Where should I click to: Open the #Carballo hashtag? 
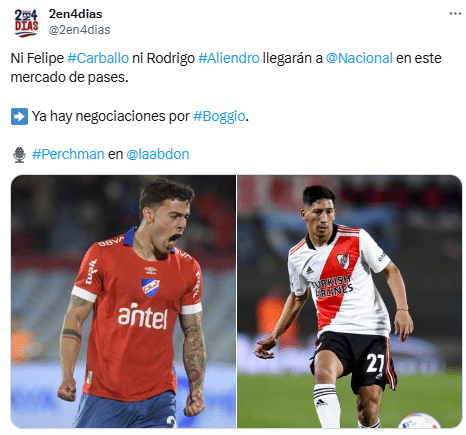pos(98,58)
